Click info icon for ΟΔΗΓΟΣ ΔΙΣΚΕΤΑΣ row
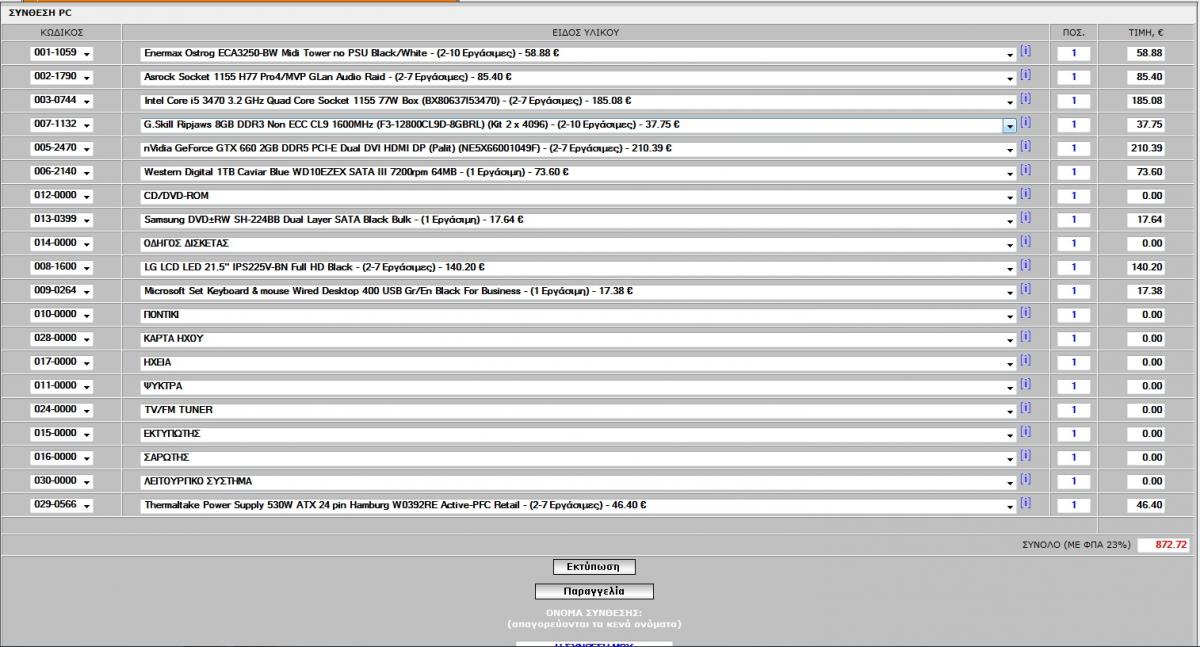Viewport: 1200px width, 647px height. click(x=1025, y=242)
